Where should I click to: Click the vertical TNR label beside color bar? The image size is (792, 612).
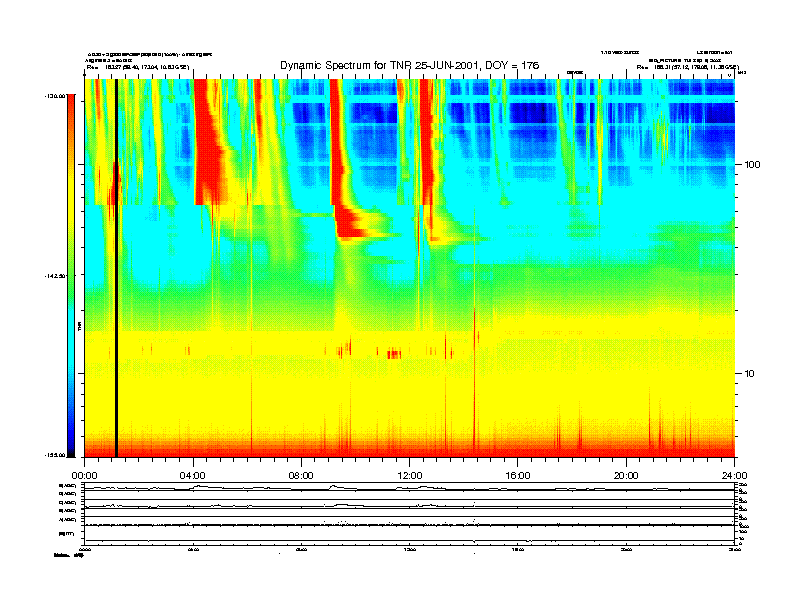pyautogui.click(x=79, y=326)
